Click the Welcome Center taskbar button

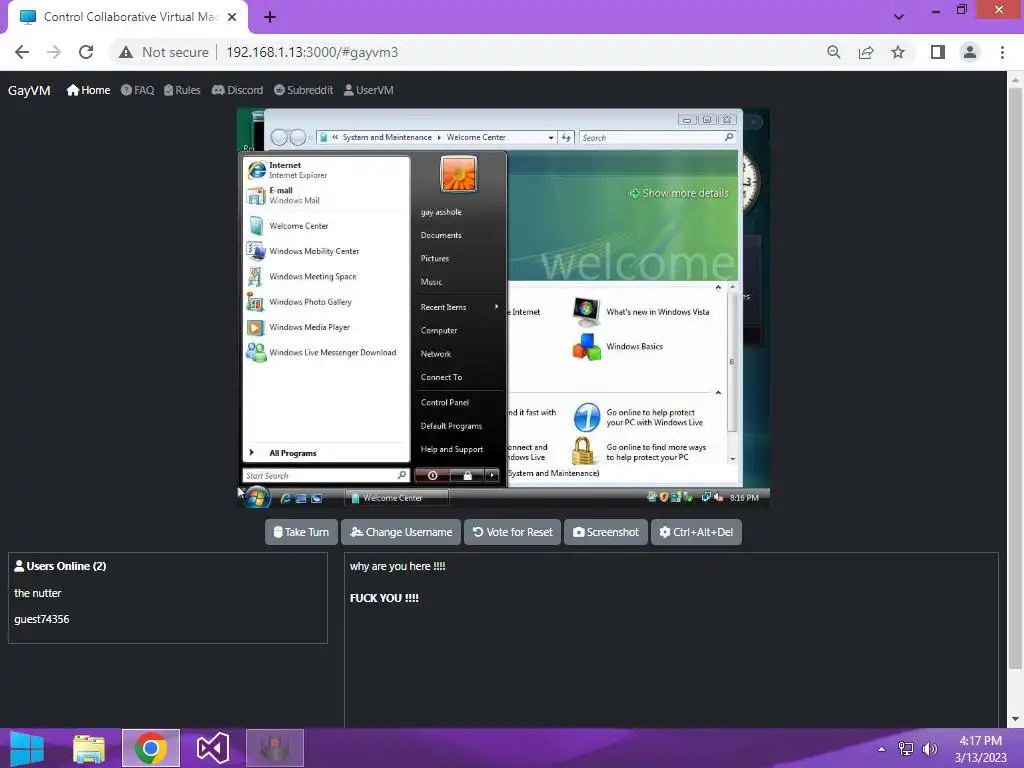click(x=396, y=498)
